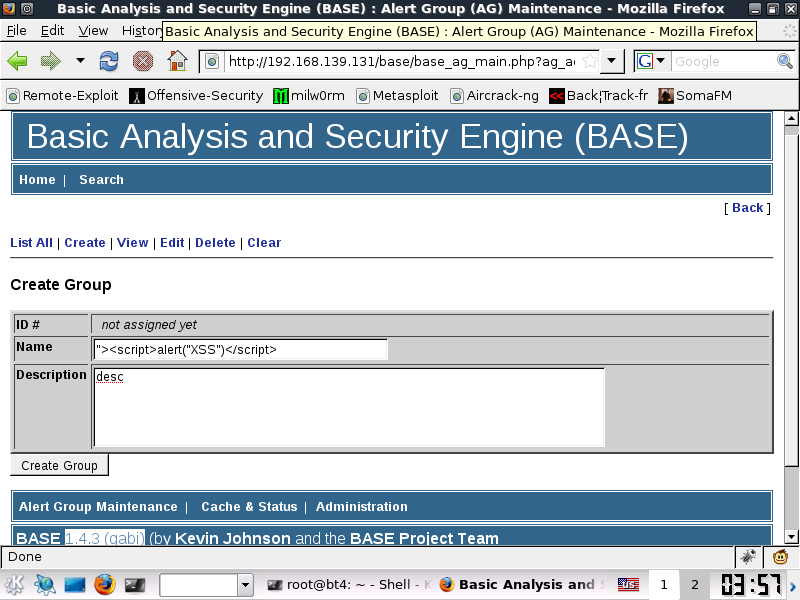Viewport: 800px width, 600px height.
Task: Click the "Done" status bar text
Action: 25,557
